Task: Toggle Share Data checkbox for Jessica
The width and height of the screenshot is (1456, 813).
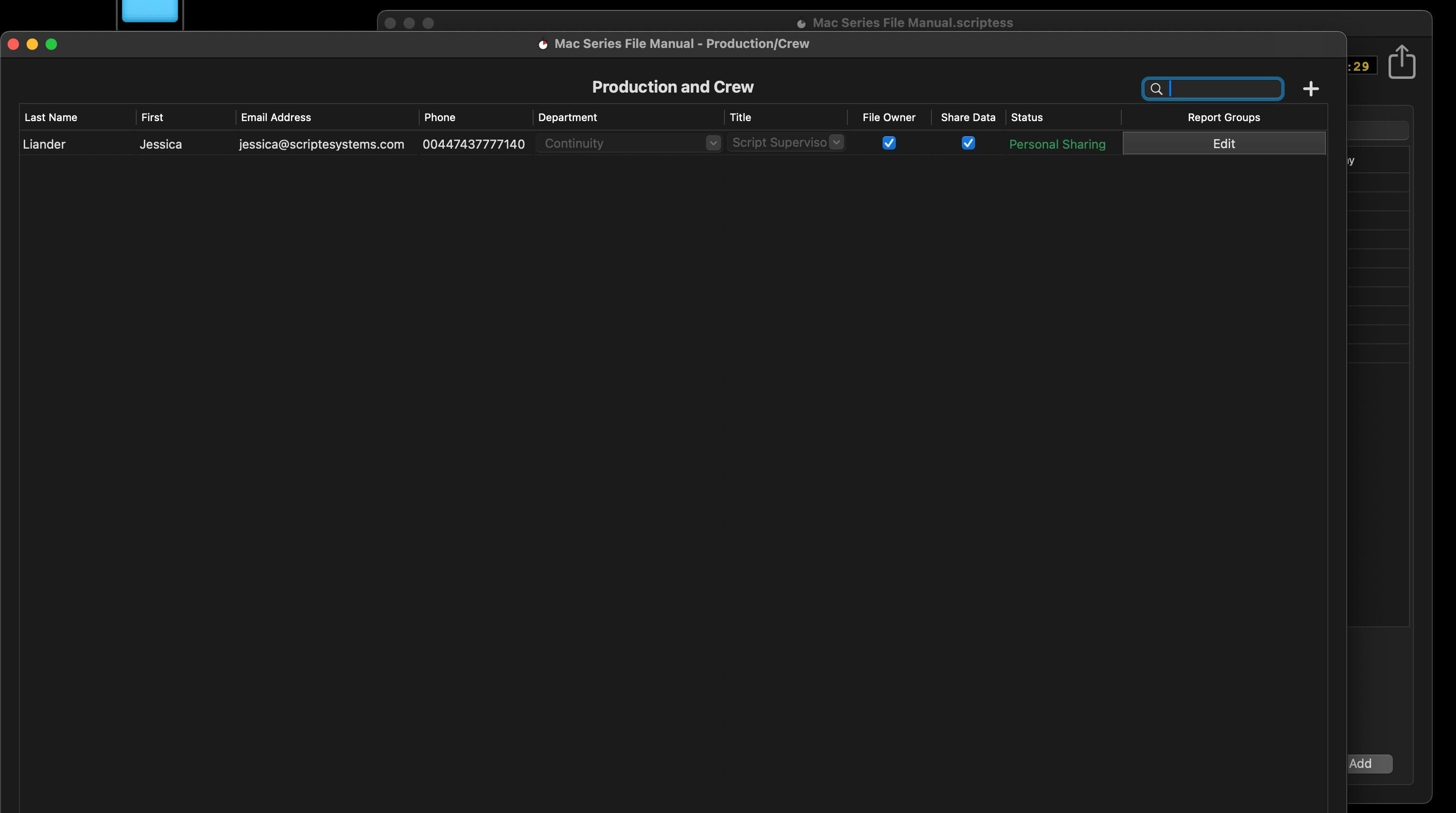Action: tap(968, 143)
